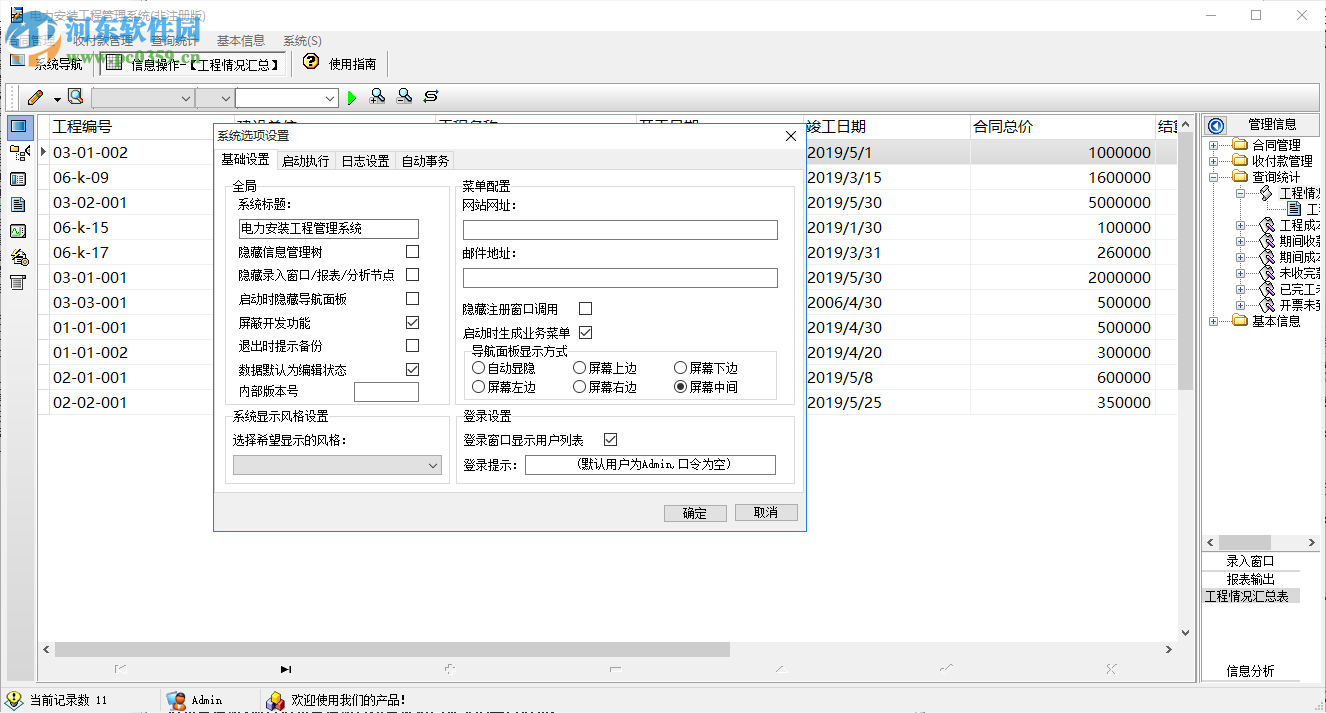Enable the 隐藏信息管理树 checkbox
Viewport: 1326px width, 713px height.
click(411, 252)
